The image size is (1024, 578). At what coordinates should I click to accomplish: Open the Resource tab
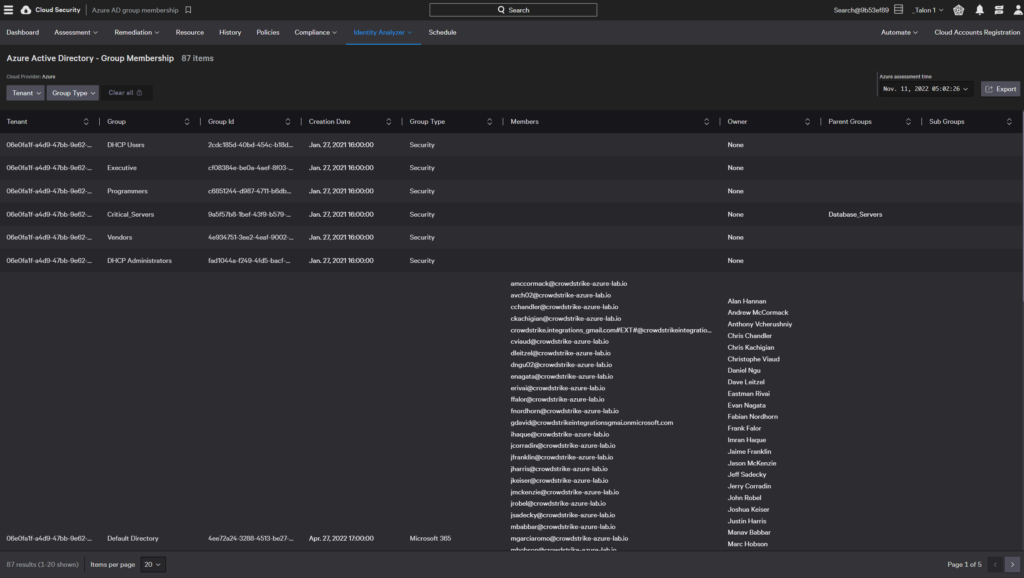click(189, 32)
